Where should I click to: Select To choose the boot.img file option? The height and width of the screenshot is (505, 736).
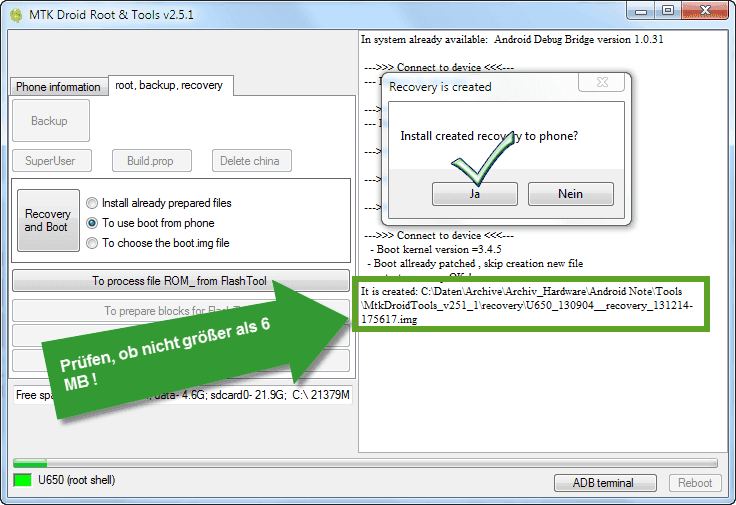point(159,243)
